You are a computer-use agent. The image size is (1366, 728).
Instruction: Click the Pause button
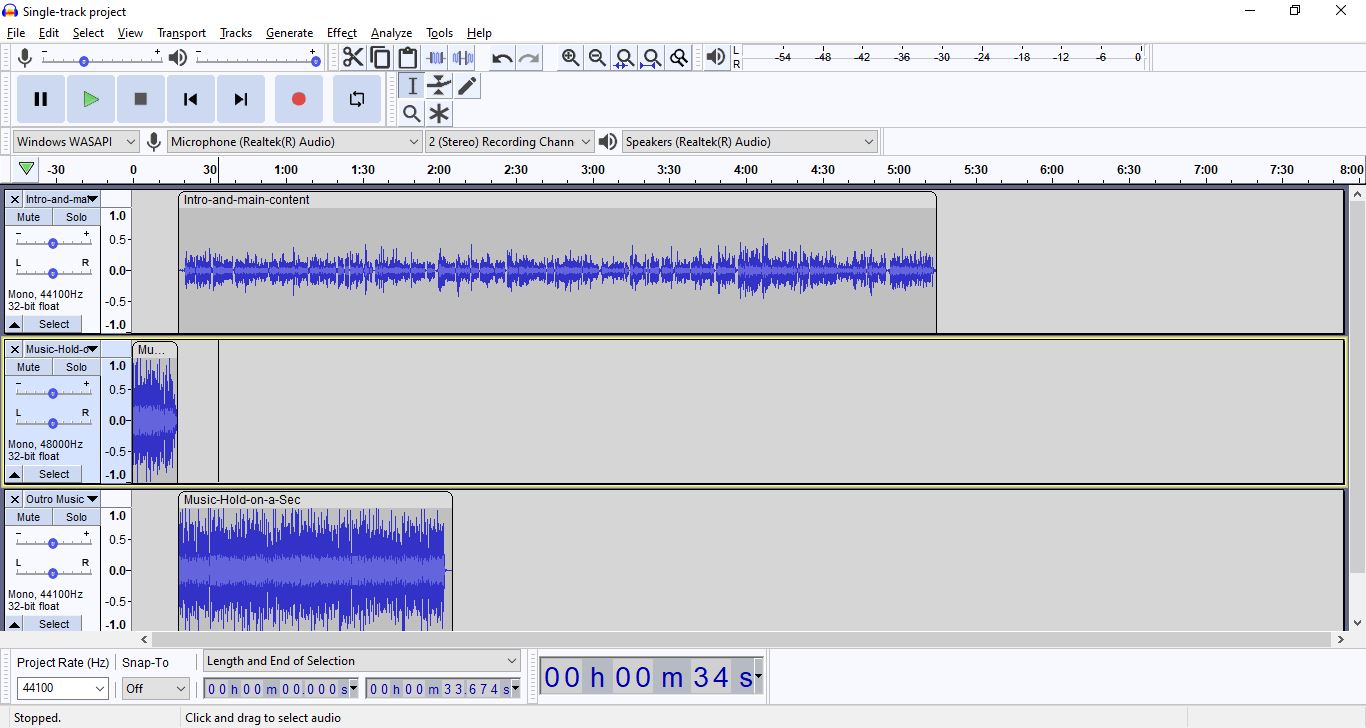pos(41,99)
